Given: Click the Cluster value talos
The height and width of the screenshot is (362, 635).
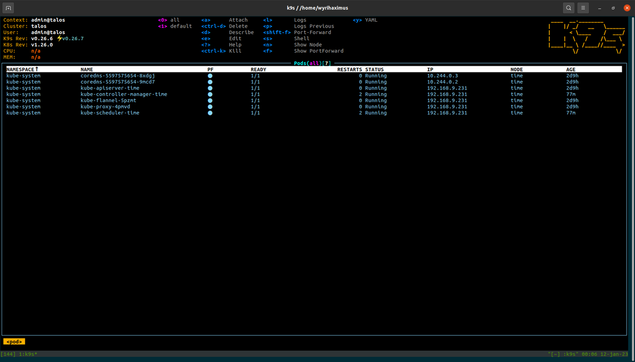Looking at the screenshot, I should (x=38, y=26).
